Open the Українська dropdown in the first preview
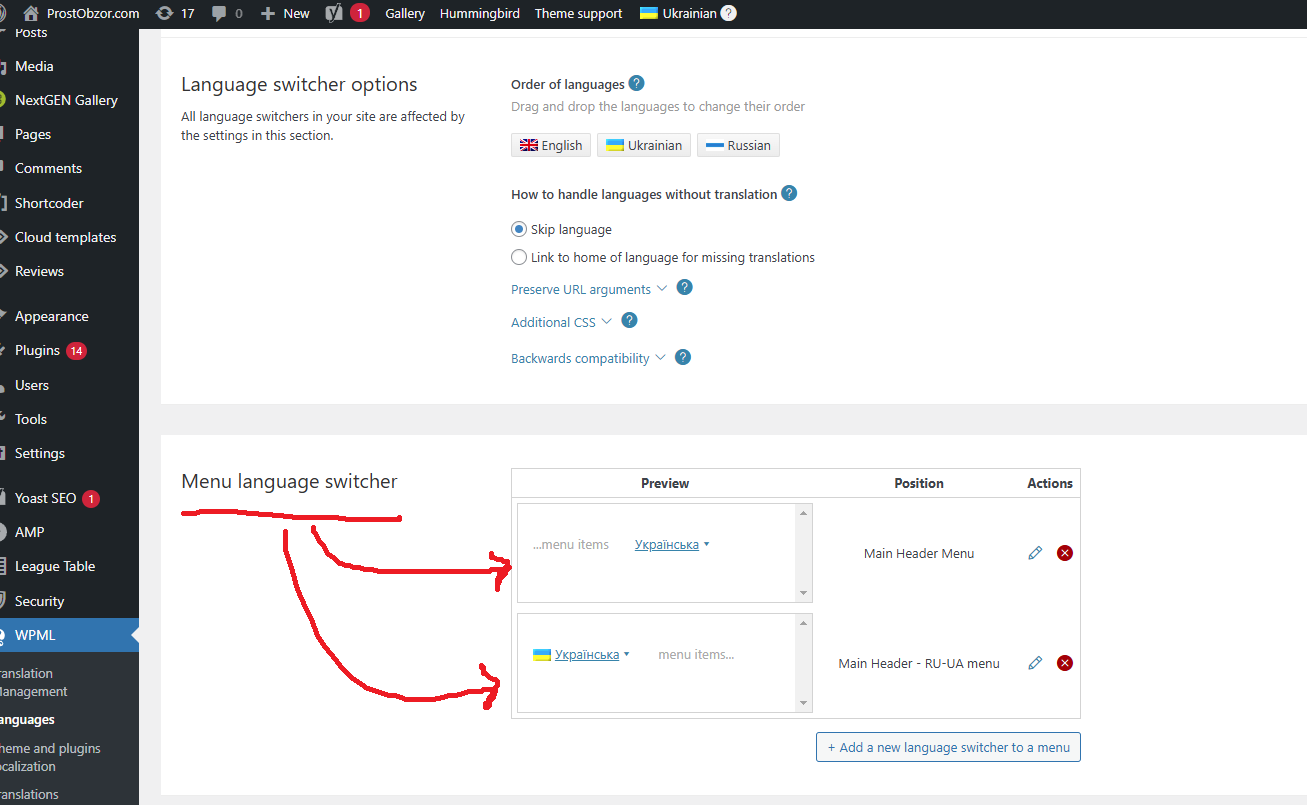This screenshot has width=1307, height=805. 672,545
